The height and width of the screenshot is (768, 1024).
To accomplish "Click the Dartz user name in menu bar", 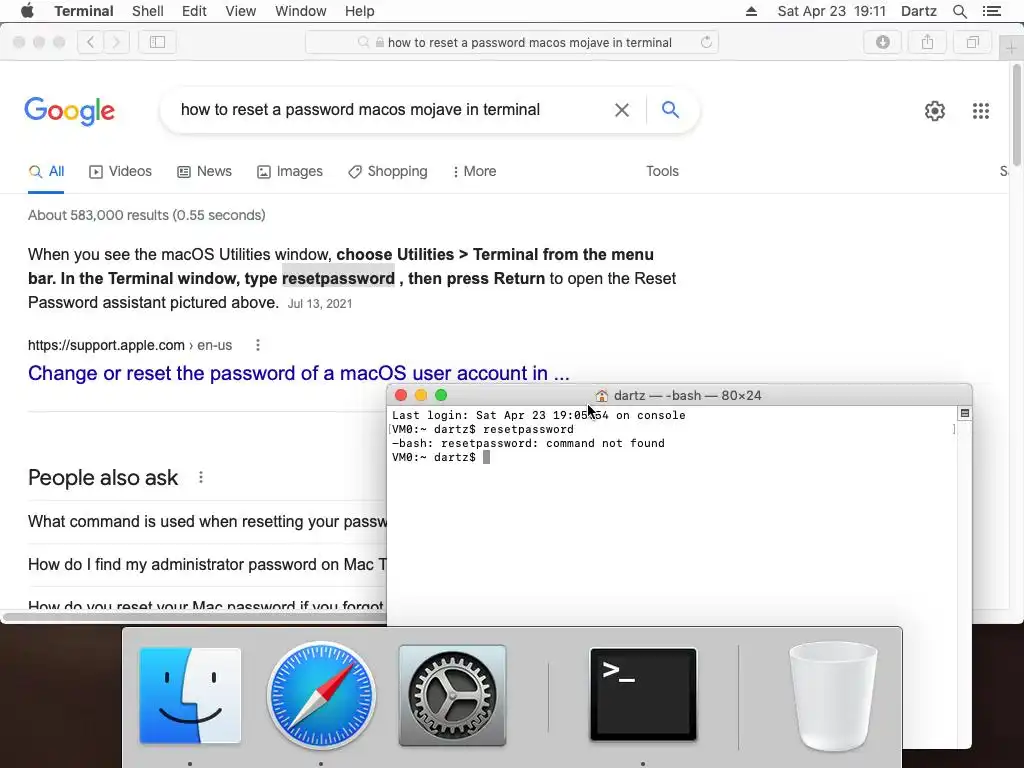I will [x=918, y=11].
